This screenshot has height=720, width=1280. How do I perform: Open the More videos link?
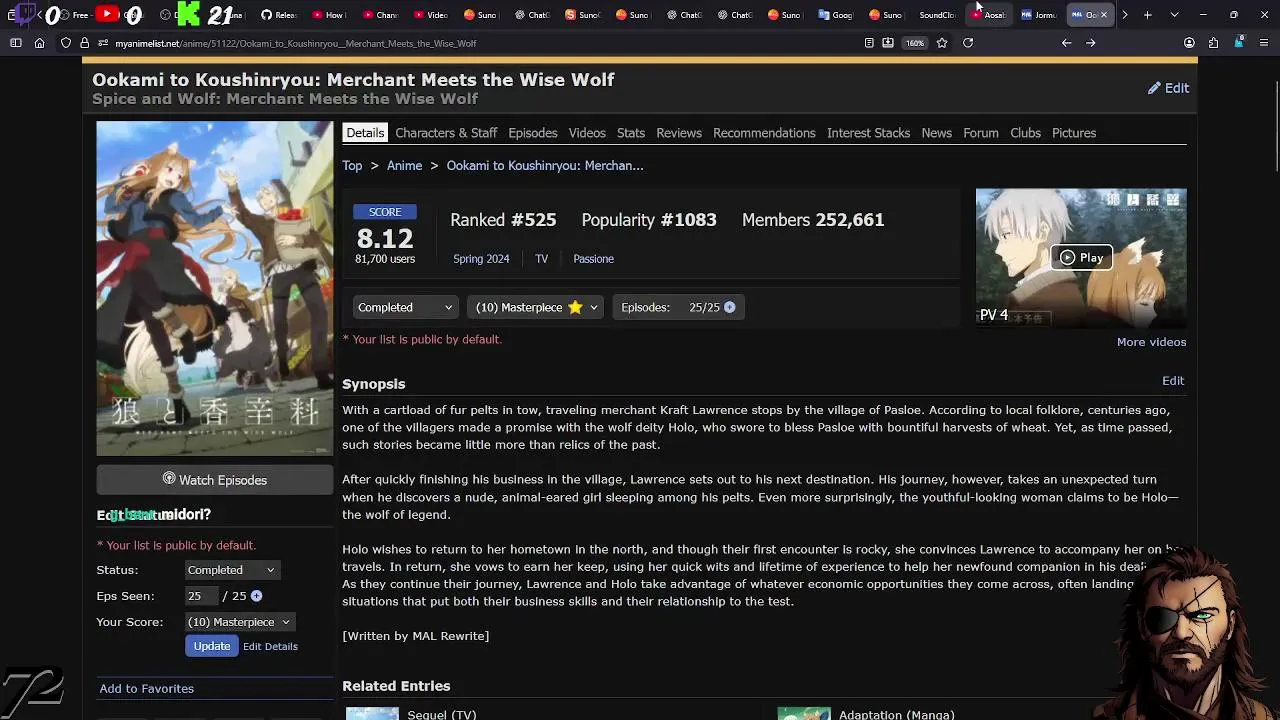[1151, 342]
